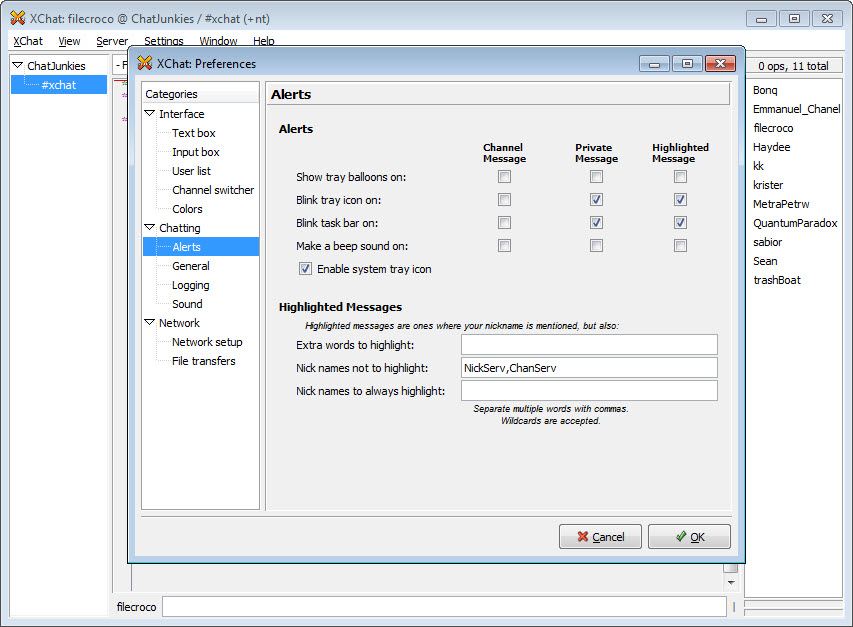
Task: Disable the Enable system tray icon checkbox
Action: coord(305,269)
